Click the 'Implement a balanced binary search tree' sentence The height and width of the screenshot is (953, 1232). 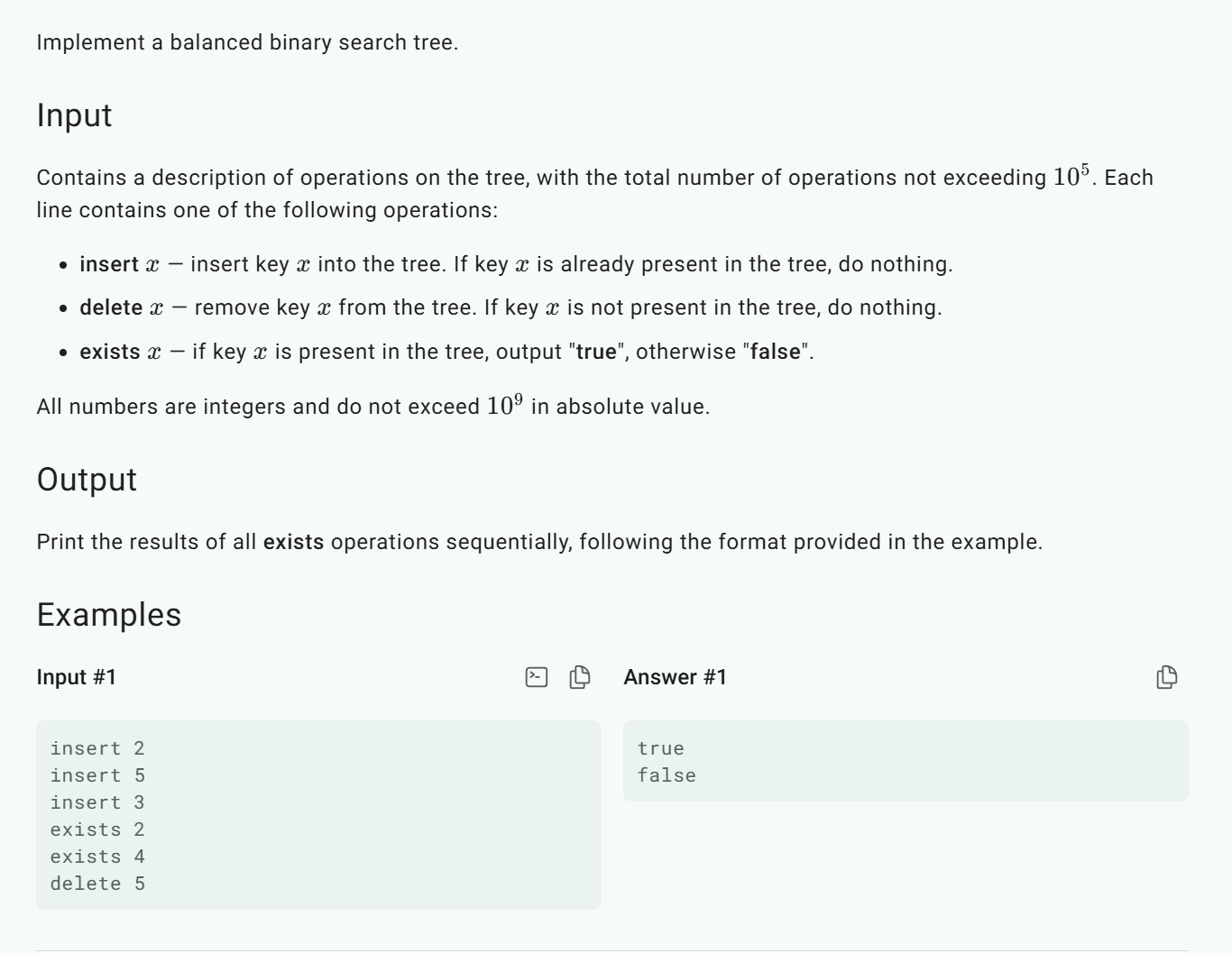click(247, 42)
